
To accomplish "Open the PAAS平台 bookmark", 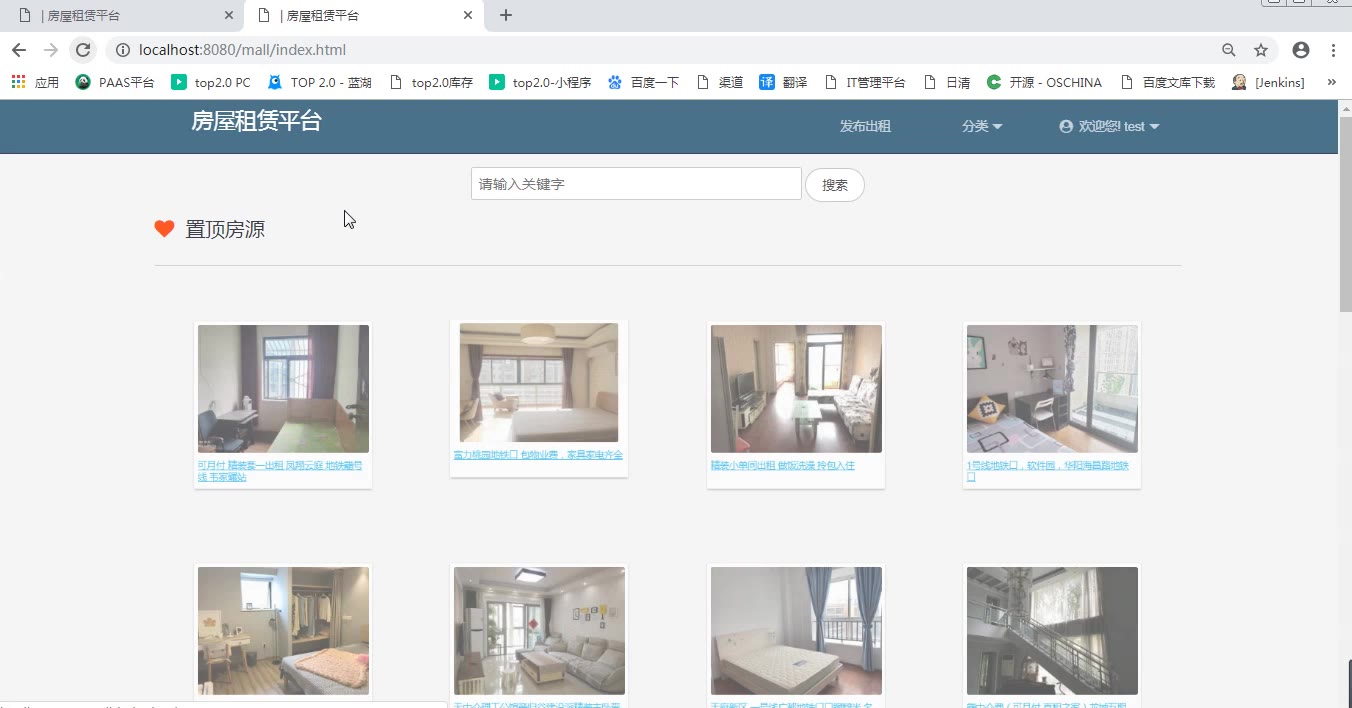I will click(115, 82).
